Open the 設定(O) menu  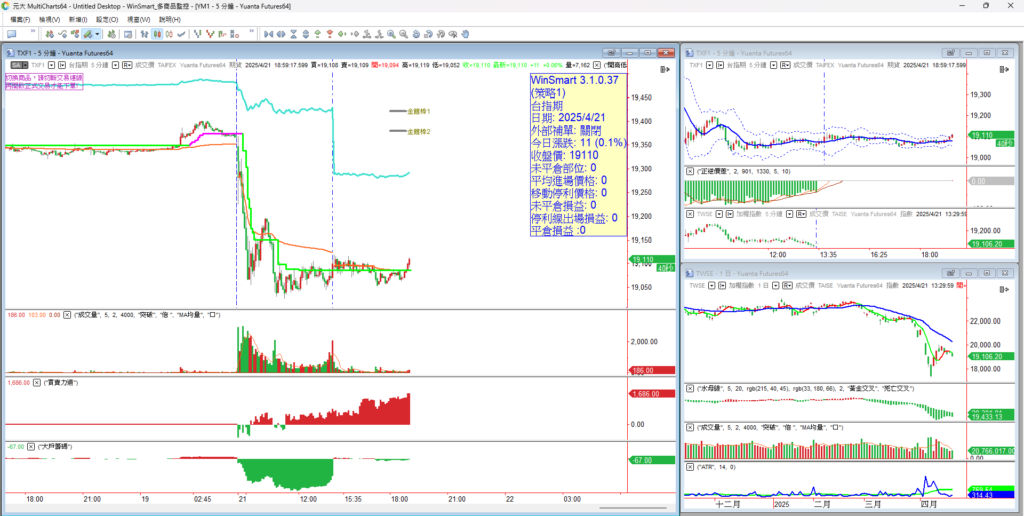click(107, 20)
